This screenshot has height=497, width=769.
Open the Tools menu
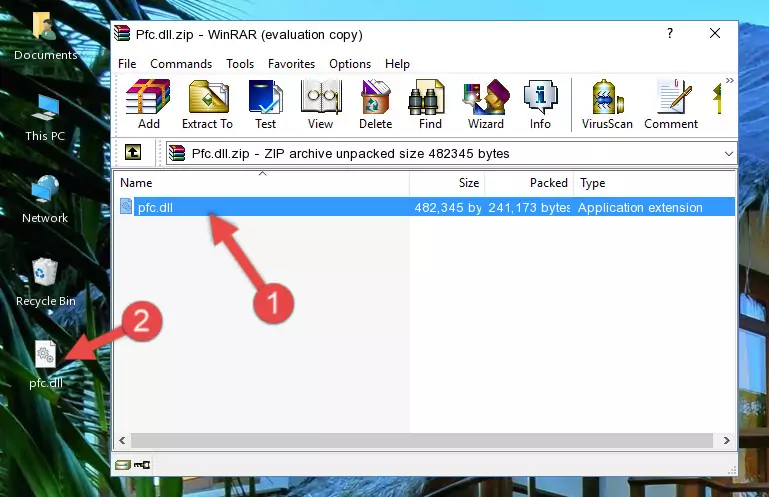coord(240,64)
